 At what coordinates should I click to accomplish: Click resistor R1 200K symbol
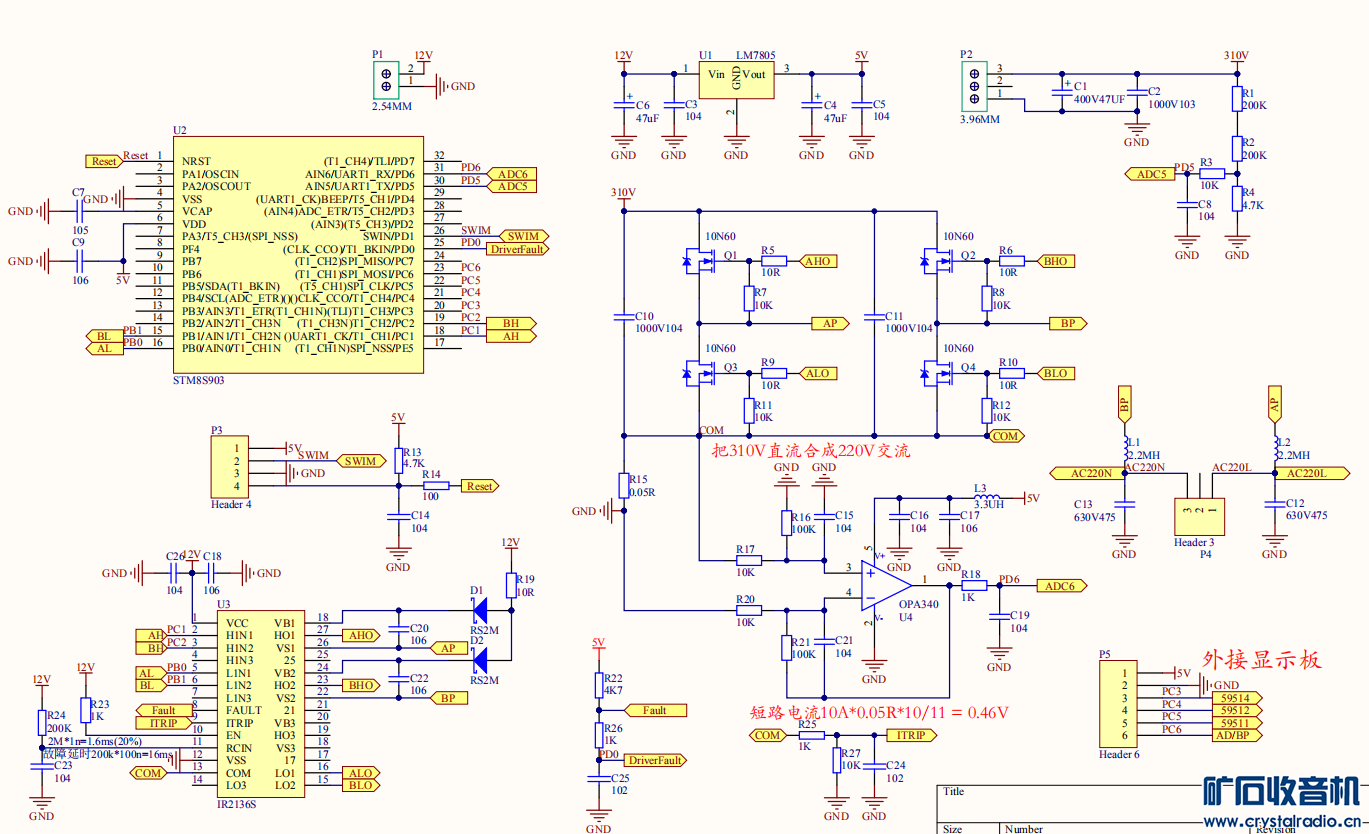click(x=1237, y=98)
